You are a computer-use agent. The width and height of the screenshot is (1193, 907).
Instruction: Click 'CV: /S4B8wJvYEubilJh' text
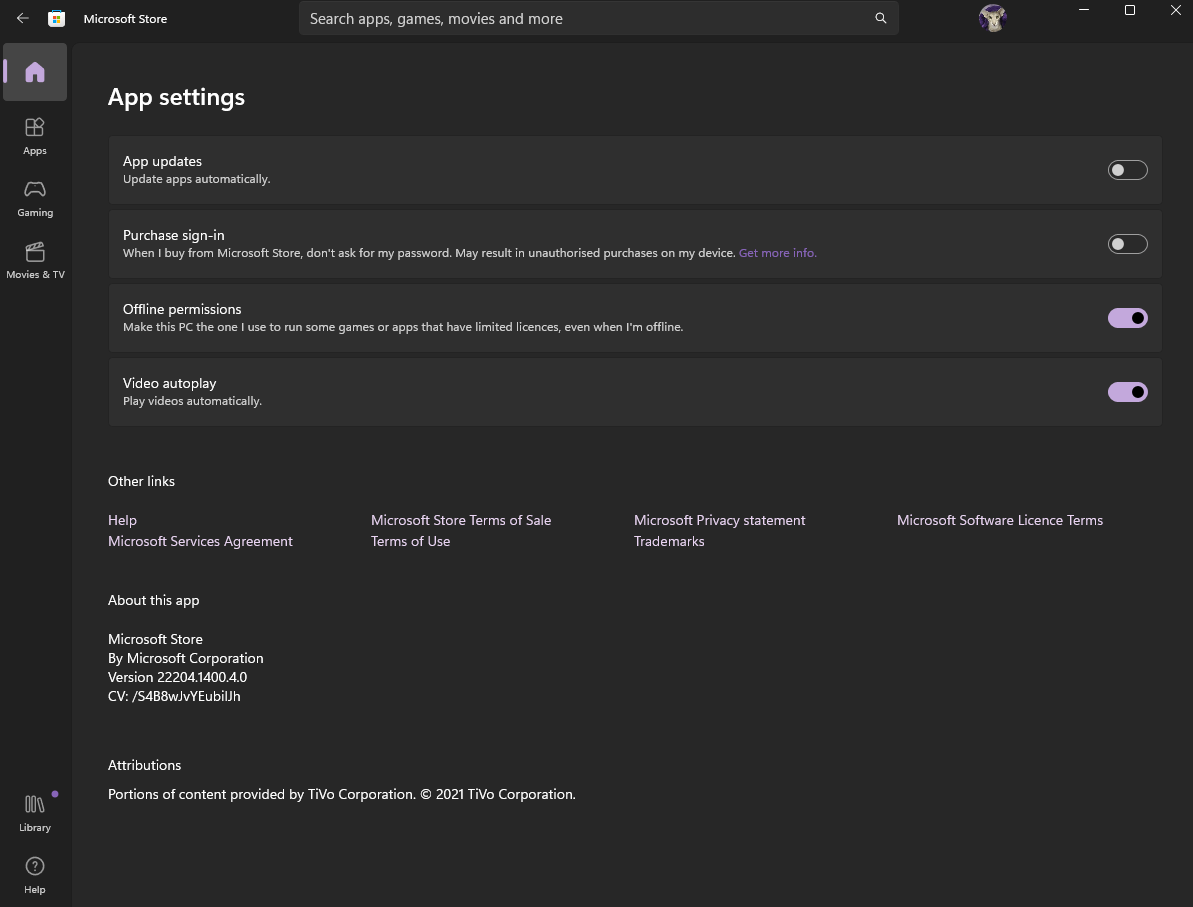pos(174,696)
